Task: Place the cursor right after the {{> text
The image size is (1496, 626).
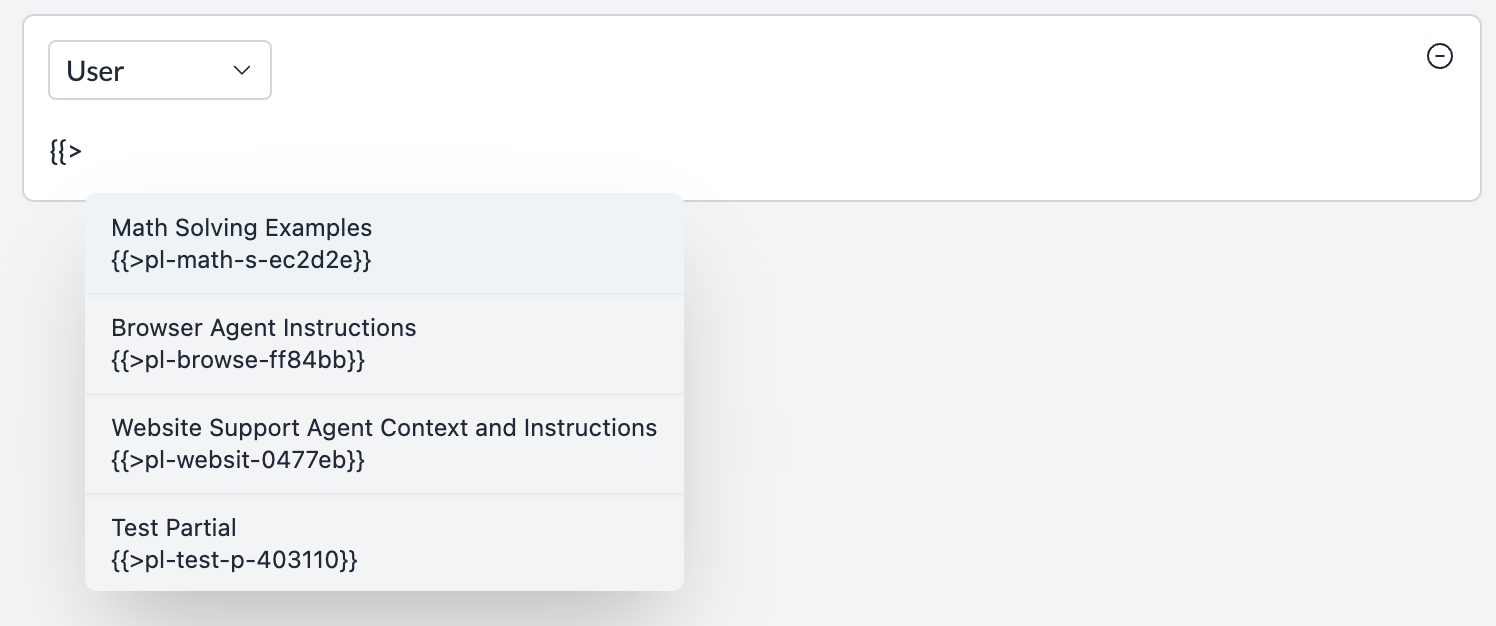Action: pyautogui.click(x=84, y=153)
